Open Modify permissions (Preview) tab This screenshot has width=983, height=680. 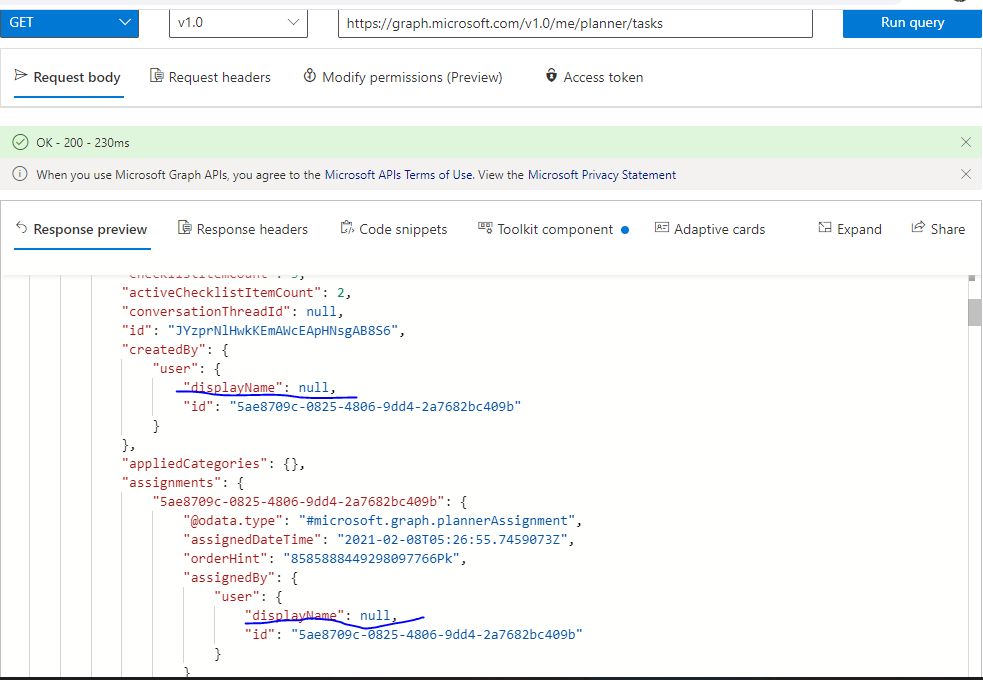point(403,77)
